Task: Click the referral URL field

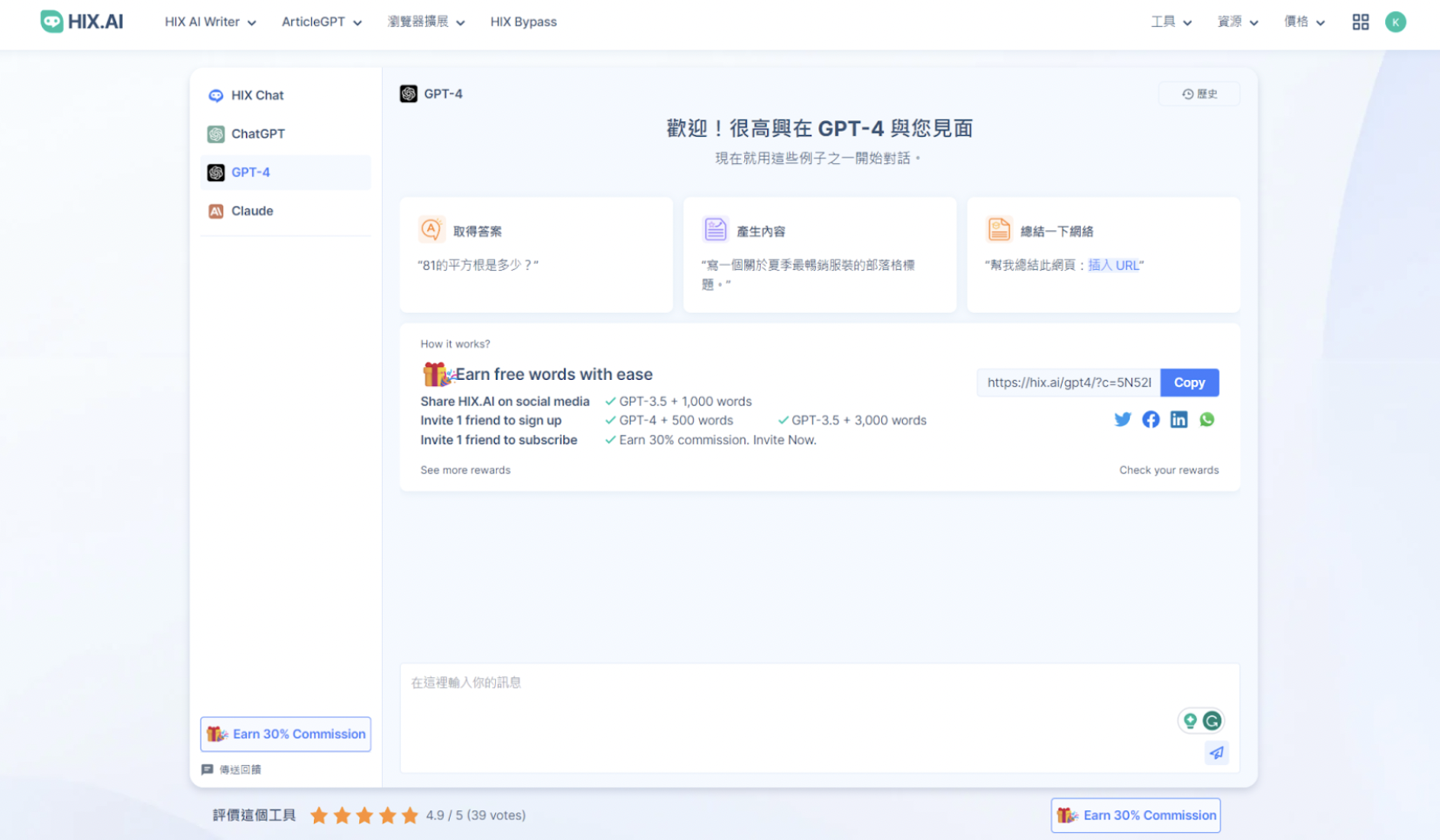Action: 1069,383
